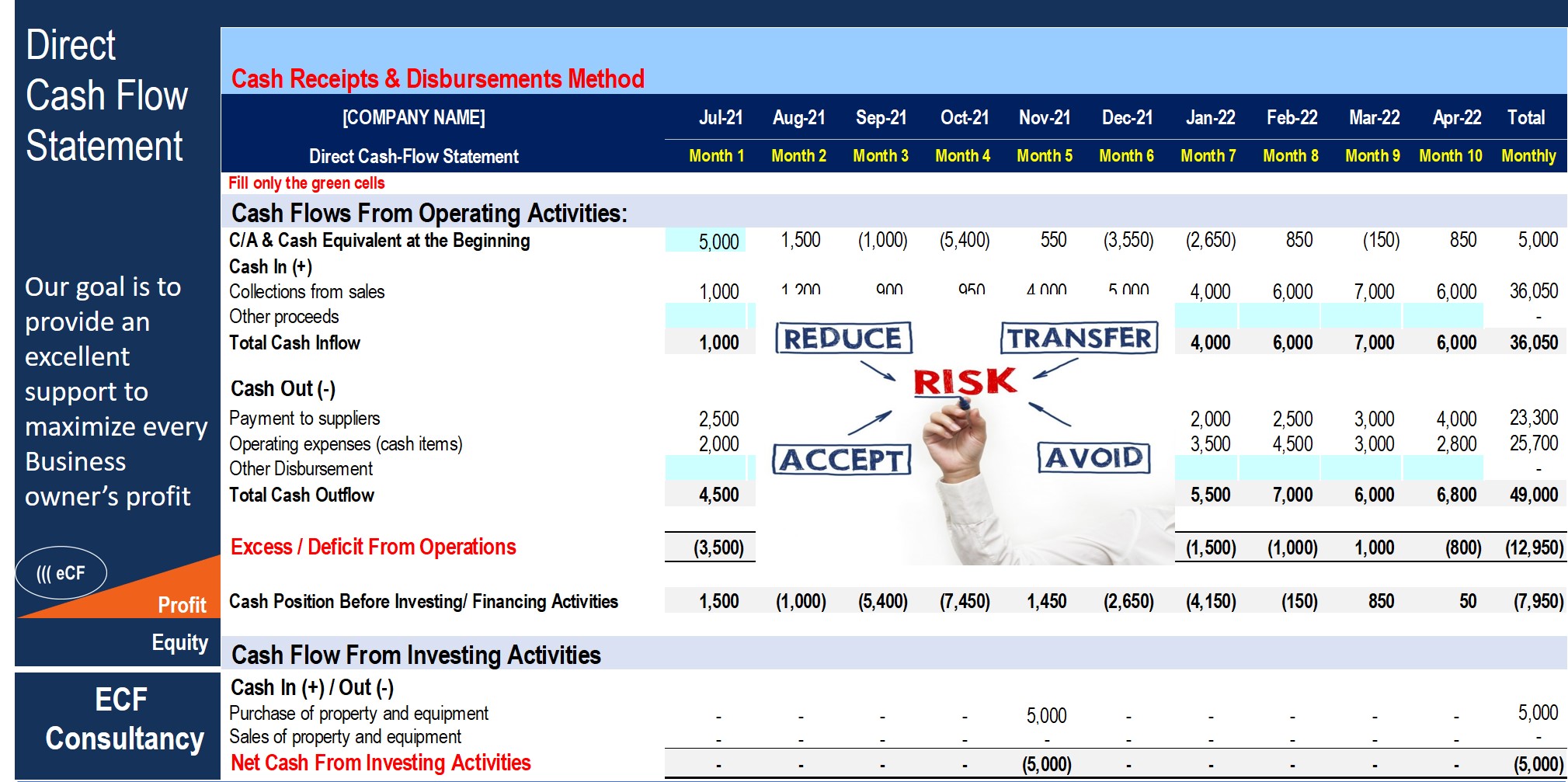Click the Sales of property and equipment label
The image size is (1568, 782).
345,736
